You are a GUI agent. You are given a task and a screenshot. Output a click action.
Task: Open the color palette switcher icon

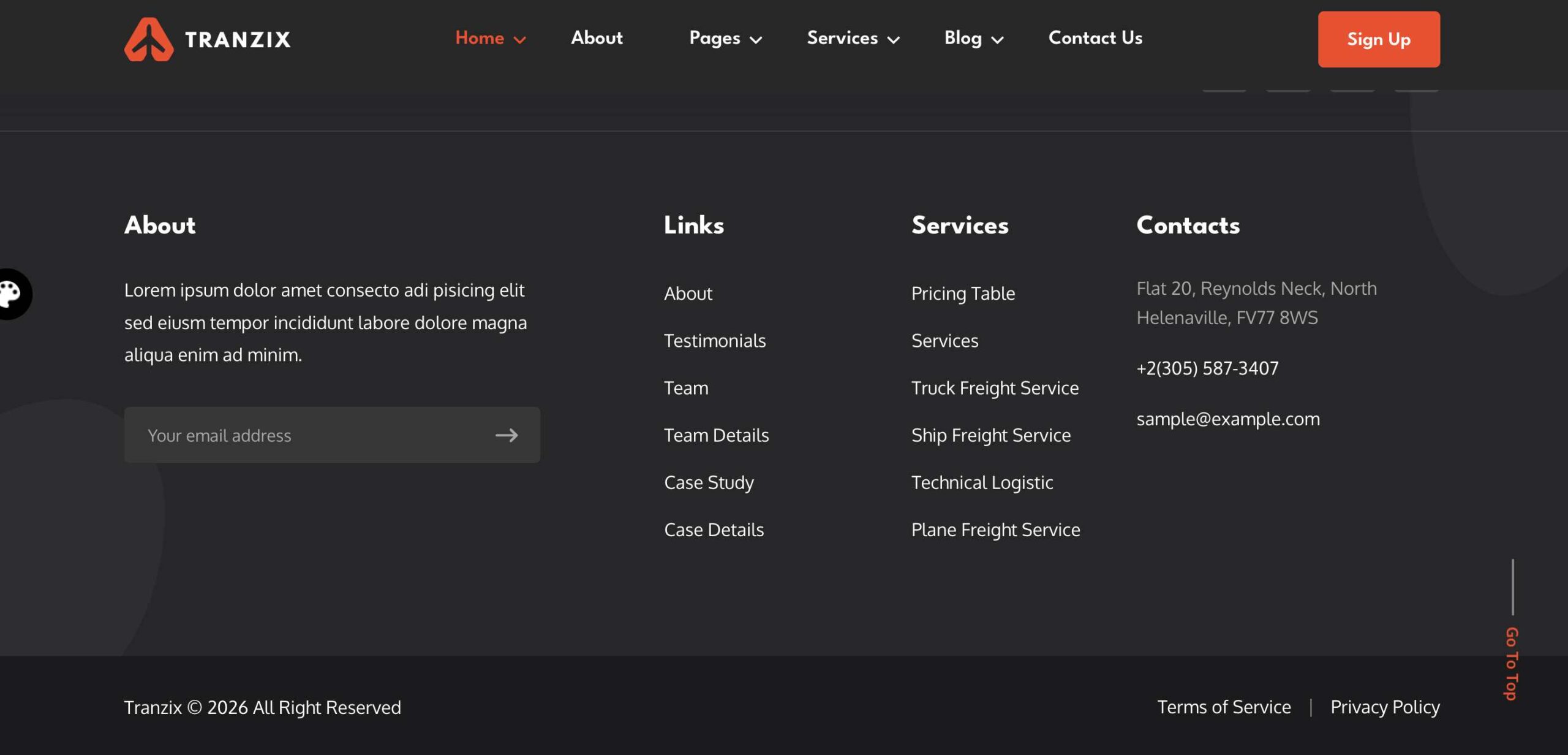coord(10,294)
